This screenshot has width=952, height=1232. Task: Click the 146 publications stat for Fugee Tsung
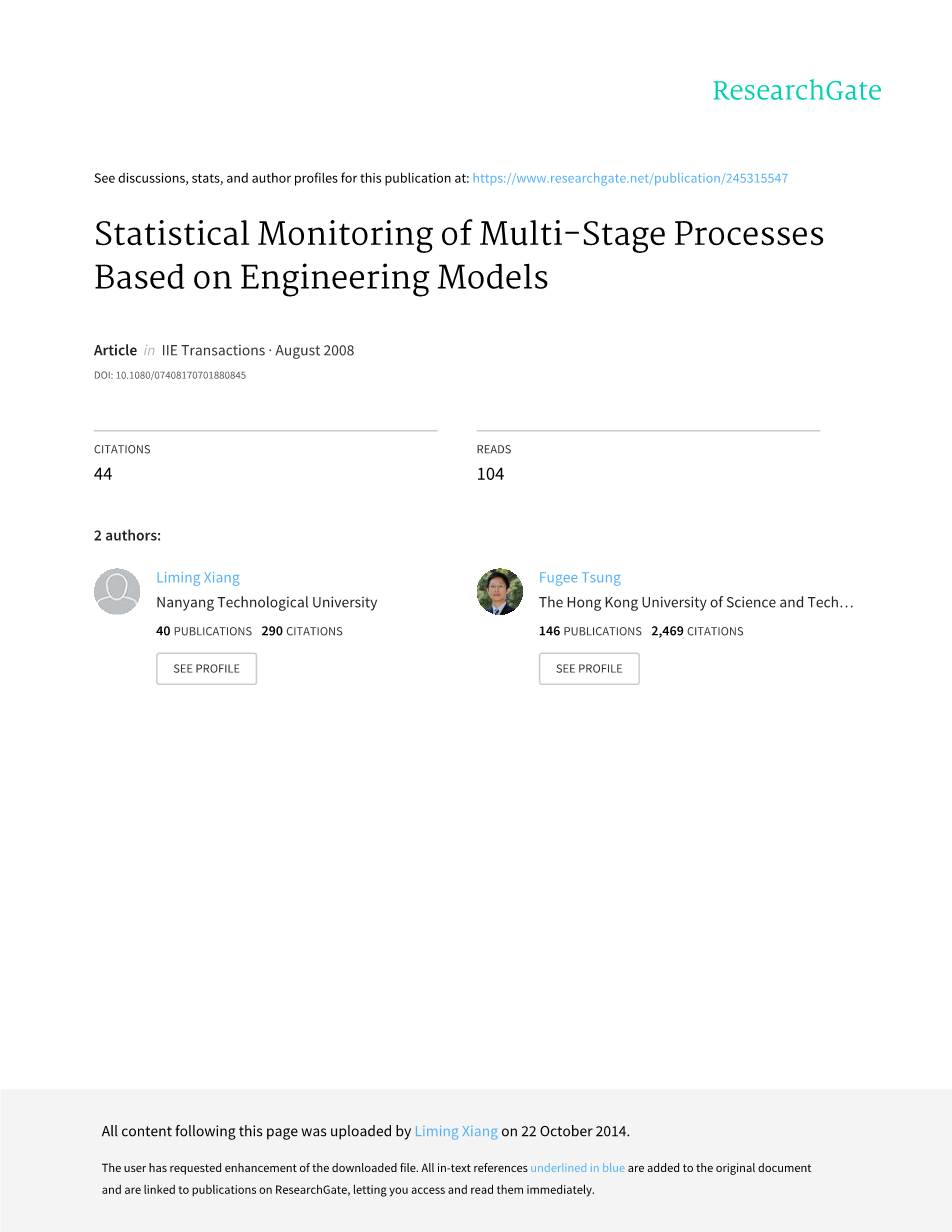point(590,631)
